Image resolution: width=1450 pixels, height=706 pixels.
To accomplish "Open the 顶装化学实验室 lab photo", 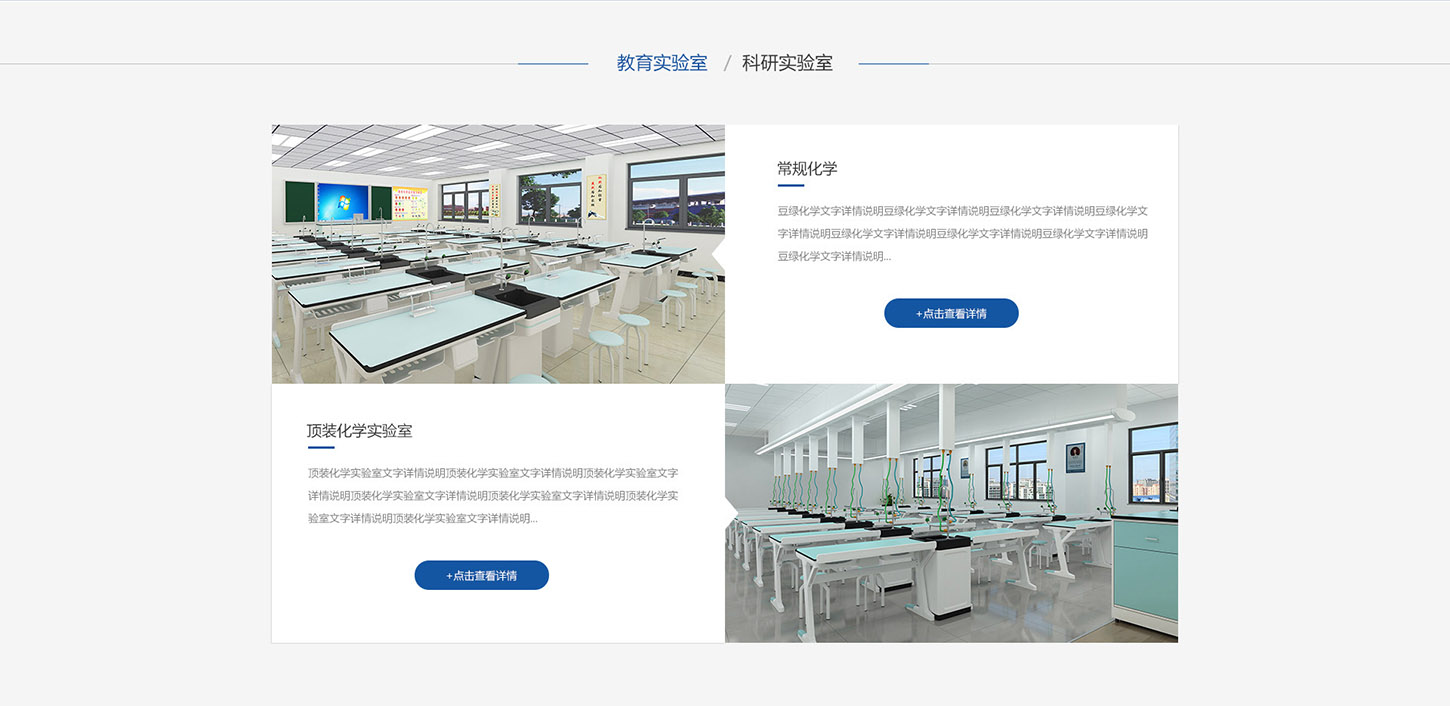I will (951, 513).
